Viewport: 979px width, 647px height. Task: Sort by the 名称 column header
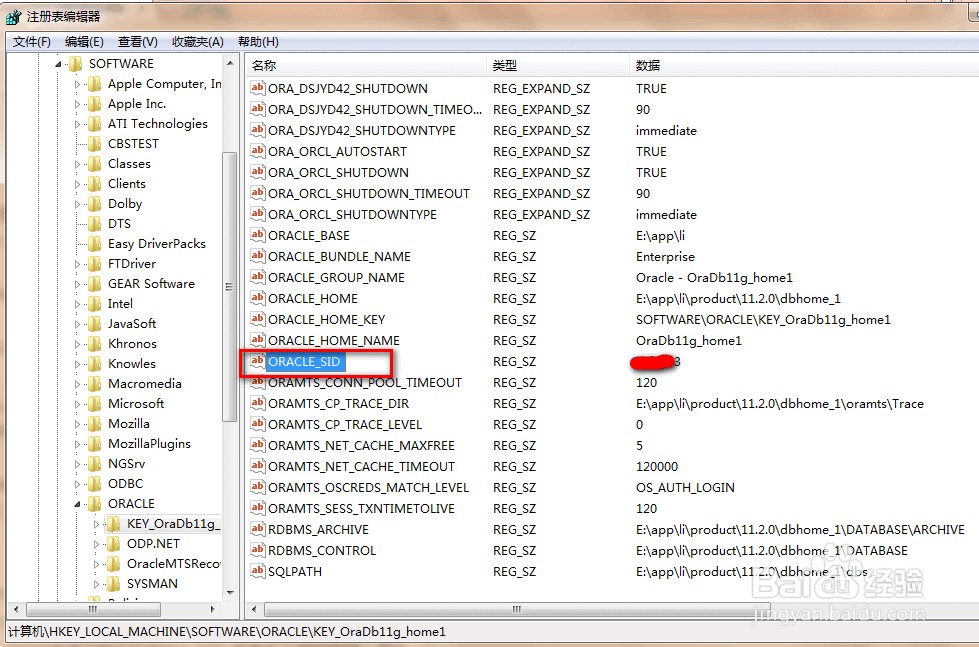click(x=366, y=66)
